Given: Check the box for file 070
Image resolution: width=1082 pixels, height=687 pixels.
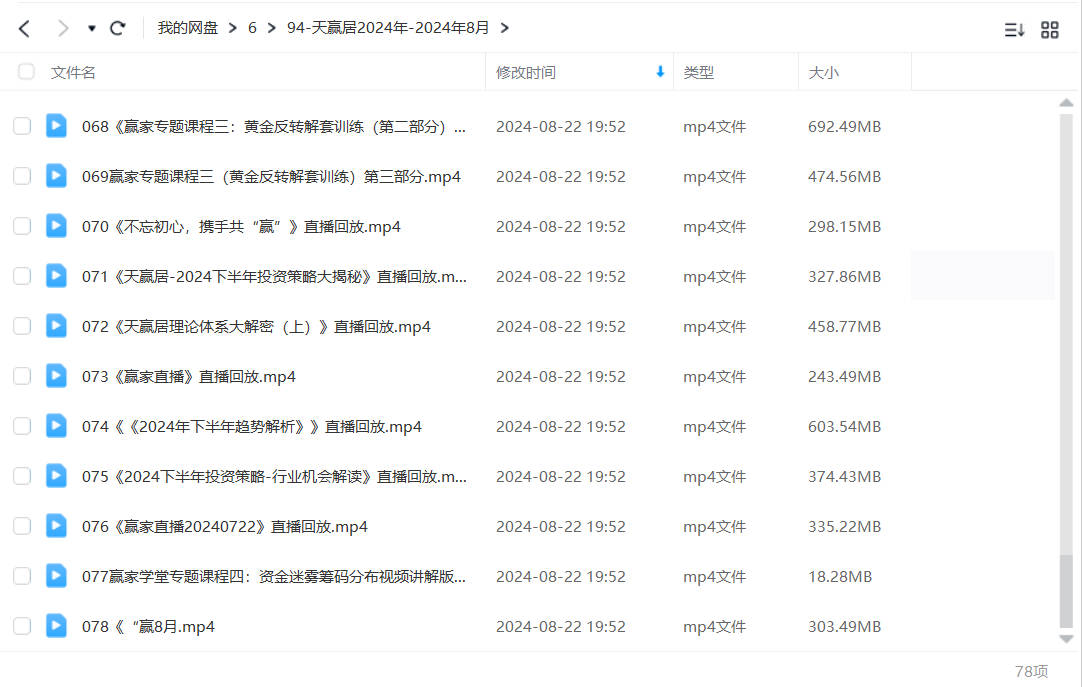Looking at the screenshot, I should [x=22, y=226].
